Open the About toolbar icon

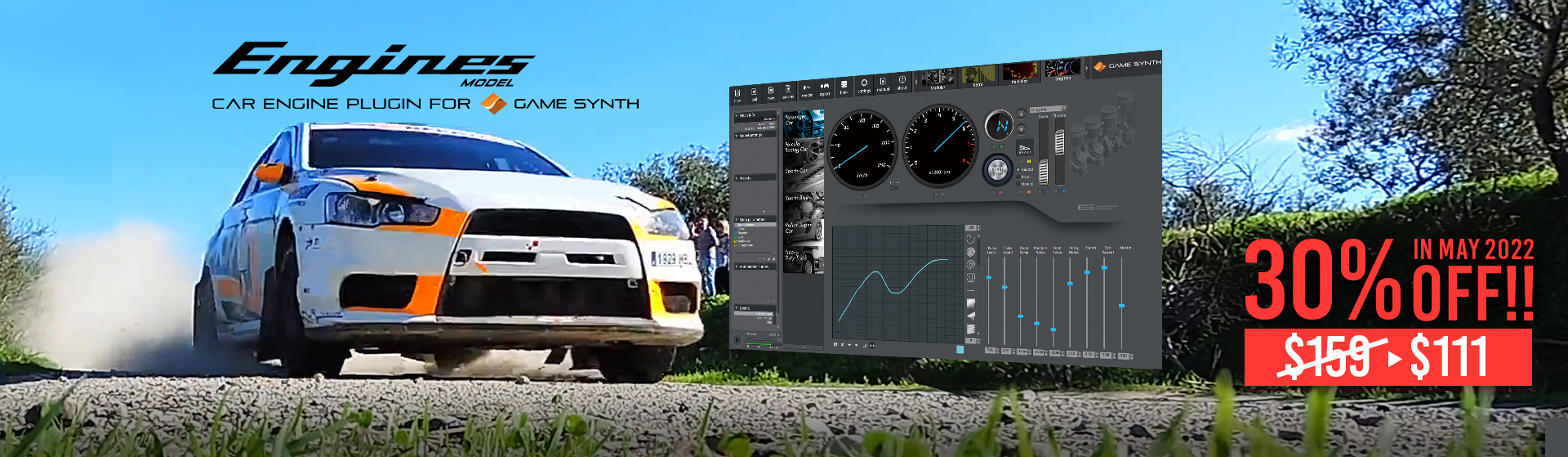click(902, 82)
